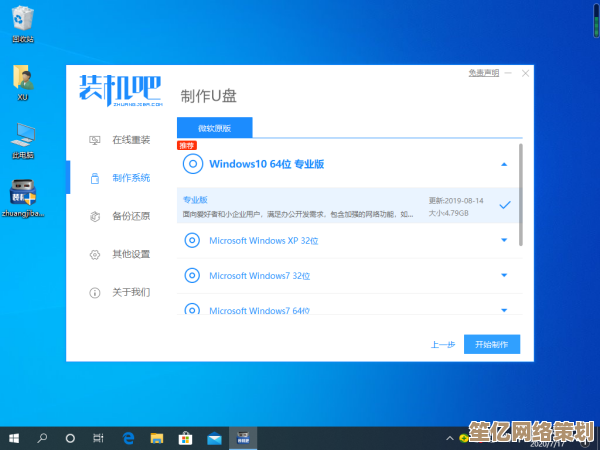600x450 pixels.
Task: Launch Microsoft Store from the taskbar
Action: 185,438
